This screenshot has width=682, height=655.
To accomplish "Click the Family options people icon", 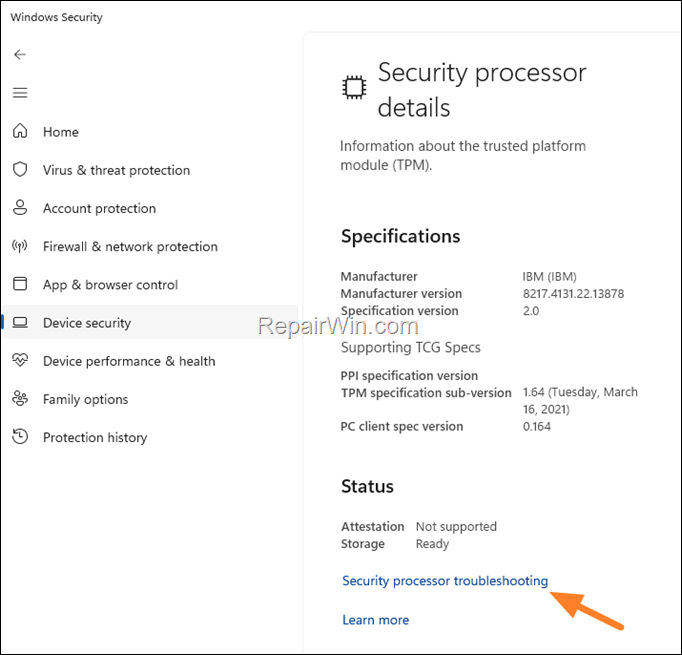I will 20,398.
